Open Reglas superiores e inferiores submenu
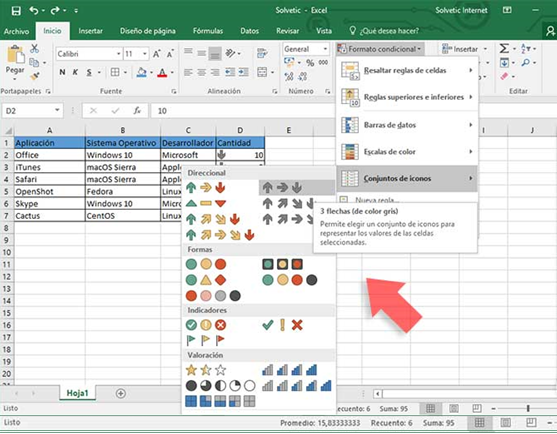Image resolution: width=557 pixels, height=434 pixels. click(x=407, y=97)
